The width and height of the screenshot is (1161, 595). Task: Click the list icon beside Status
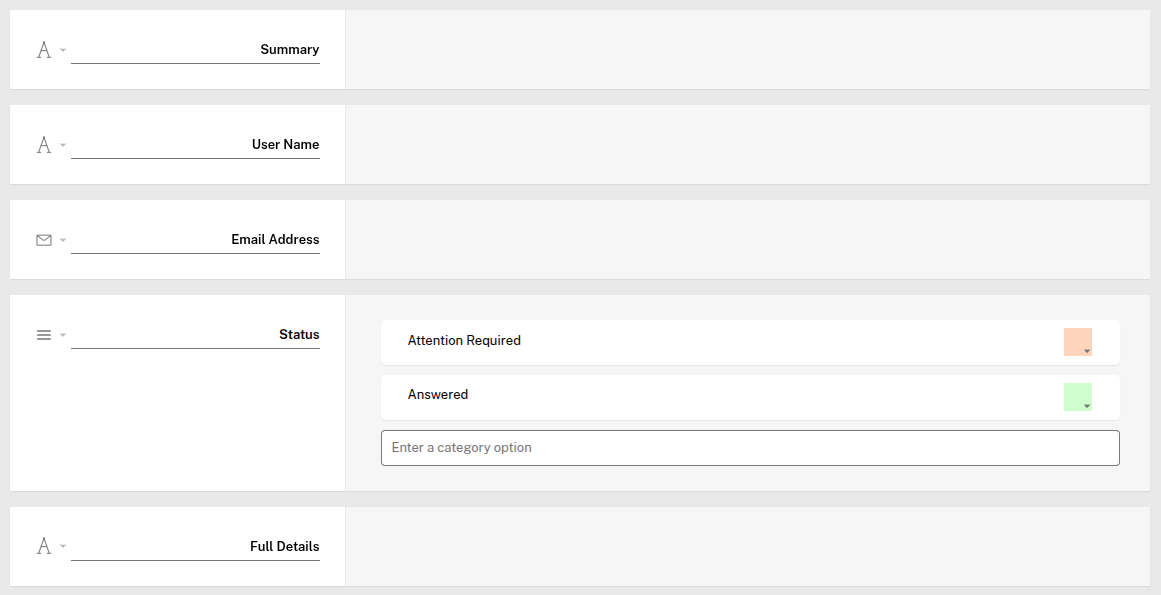tap(43, 335)
